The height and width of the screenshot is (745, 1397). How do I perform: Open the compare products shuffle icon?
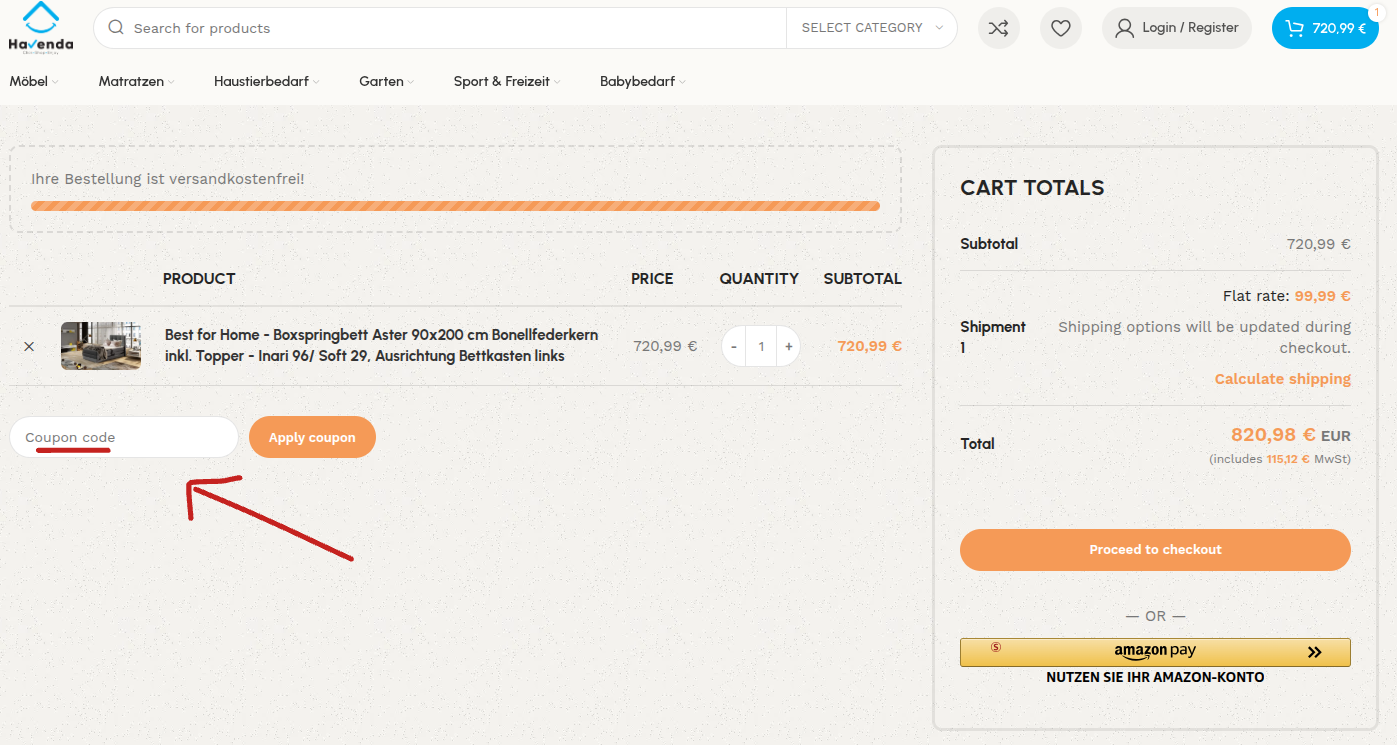(998, 28)
